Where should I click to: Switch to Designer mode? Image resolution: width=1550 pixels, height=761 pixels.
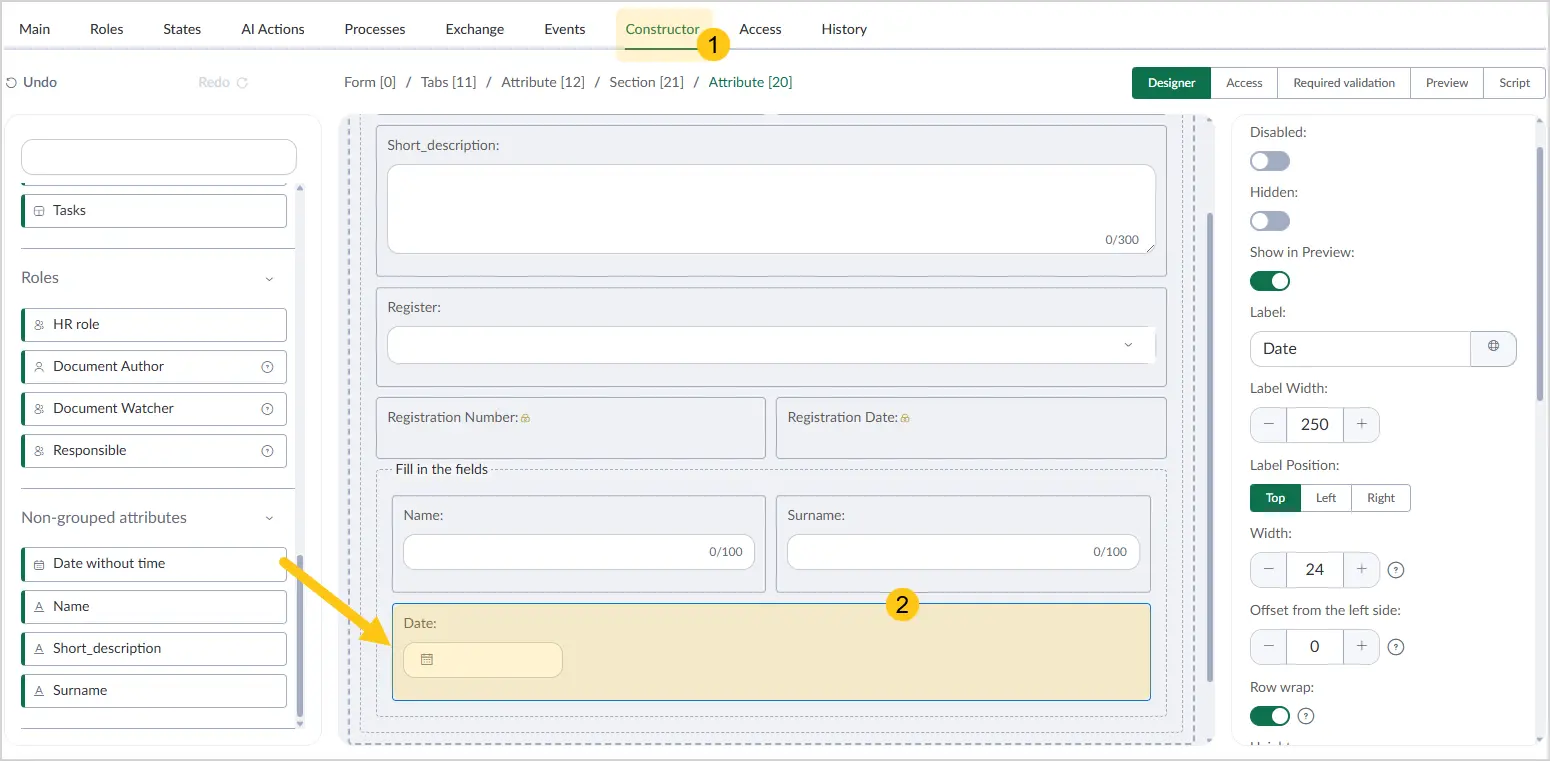coord(1171,83)
